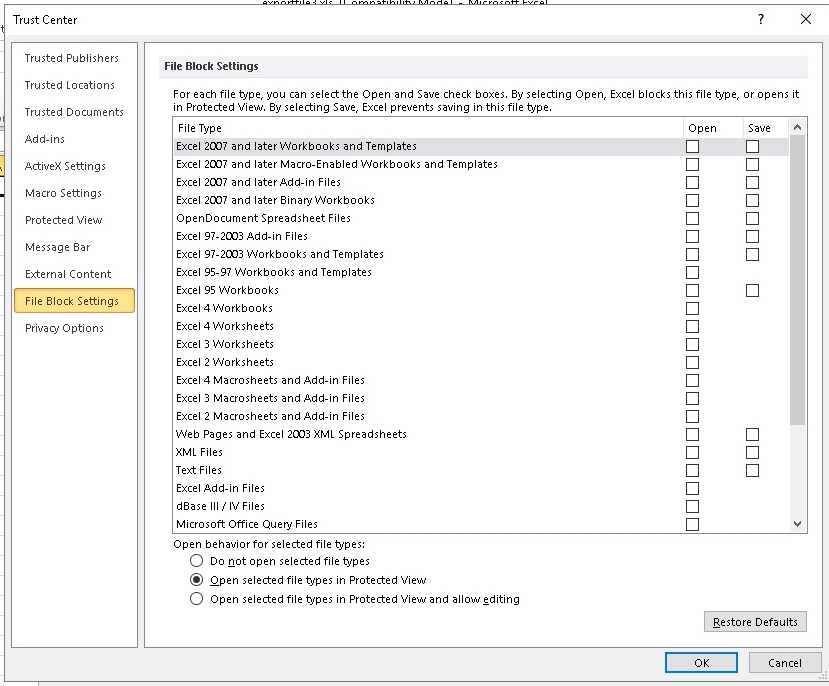Select Open selected file types in Protected View

[196, 579]
